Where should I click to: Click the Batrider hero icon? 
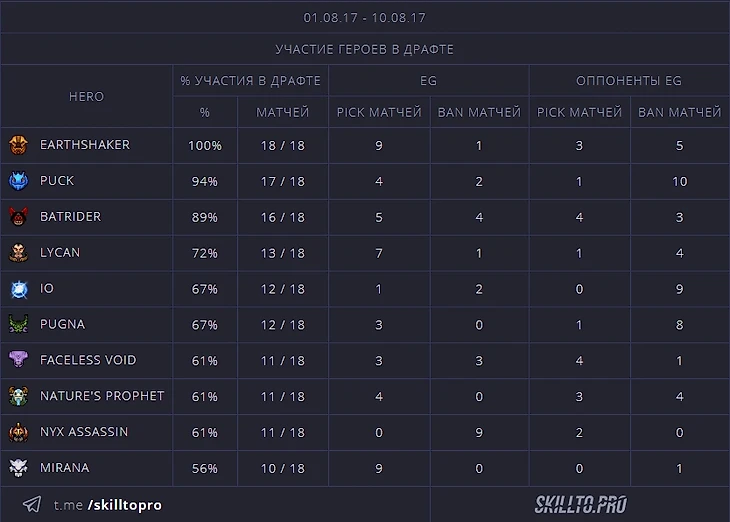18,217
